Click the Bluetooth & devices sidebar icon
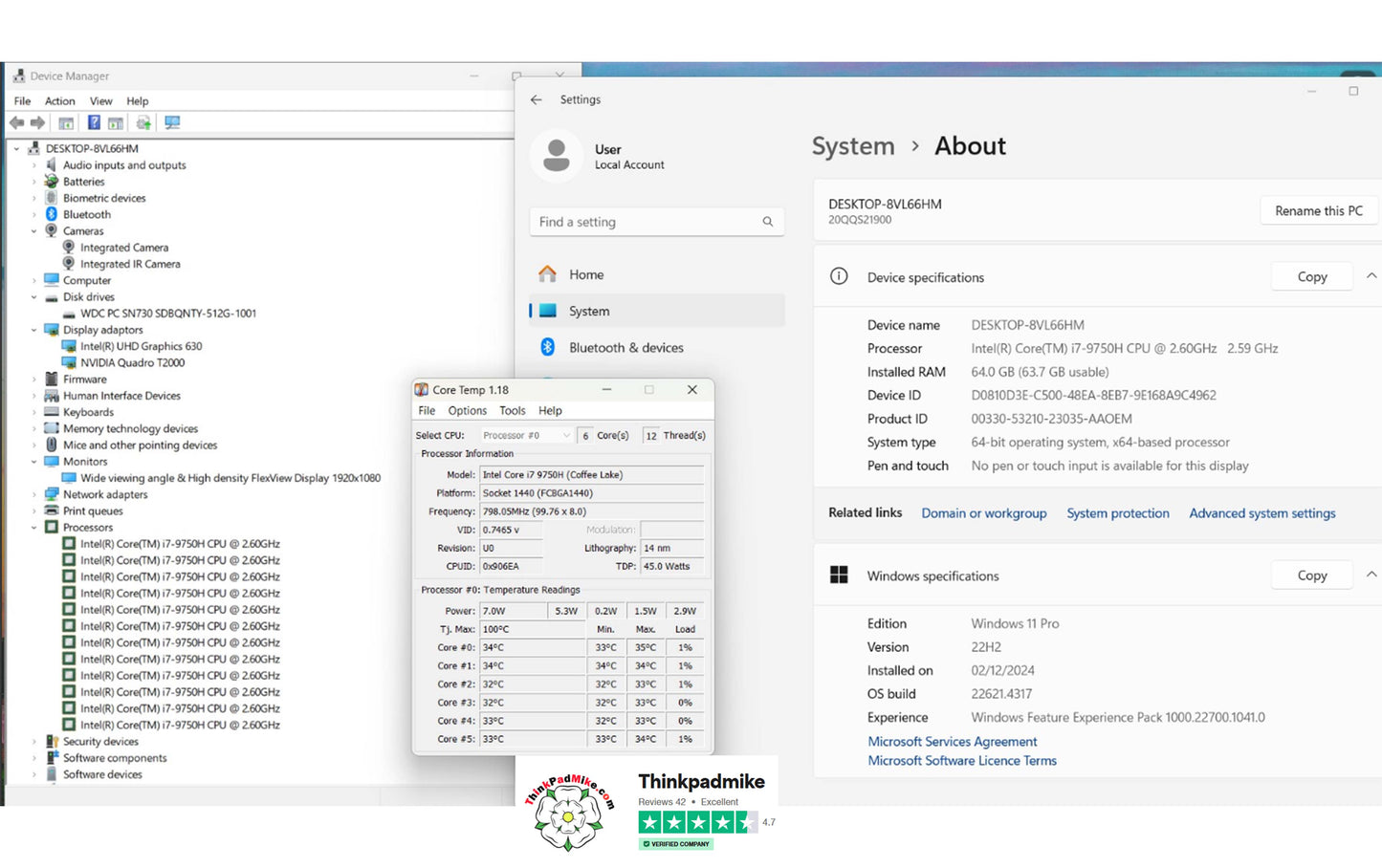Image resolution: width=1382 pixels, height=868 pixels. [548, 347]
